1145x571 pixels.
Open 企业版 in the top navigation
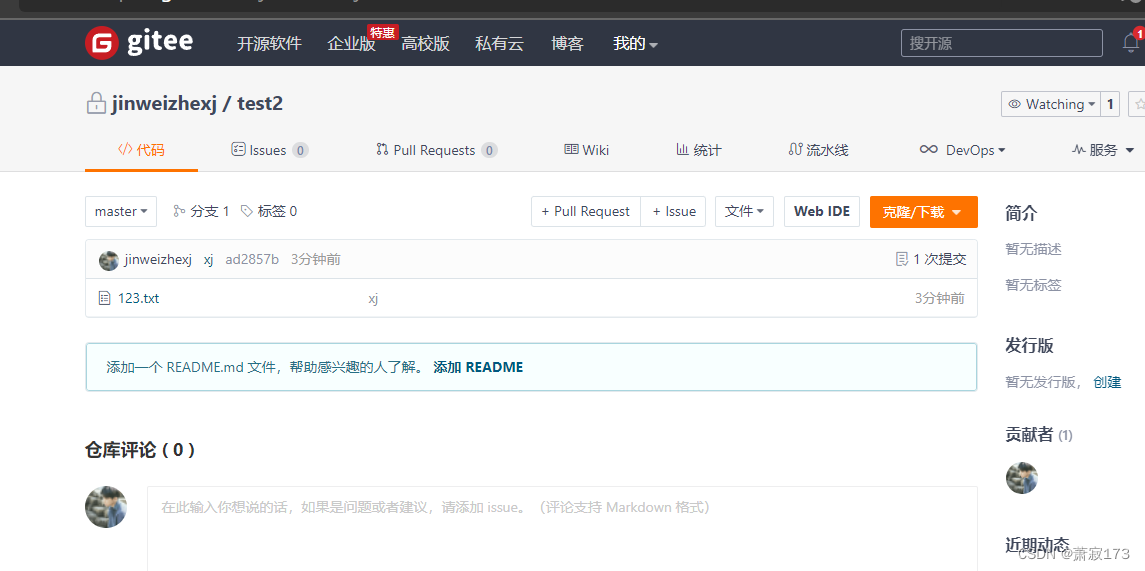click(x=351, y=44)
